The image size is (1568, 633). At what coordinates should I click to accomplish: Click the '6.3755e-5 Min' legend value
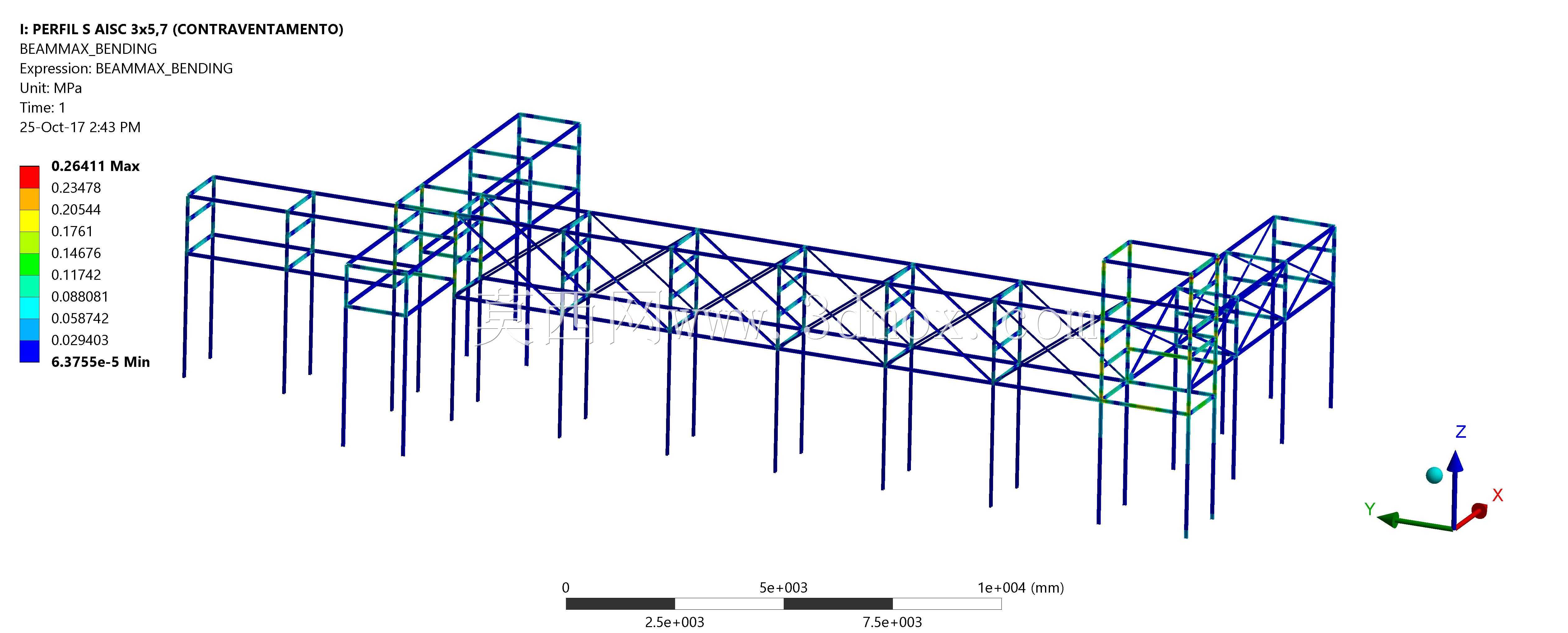coord(100,362)
